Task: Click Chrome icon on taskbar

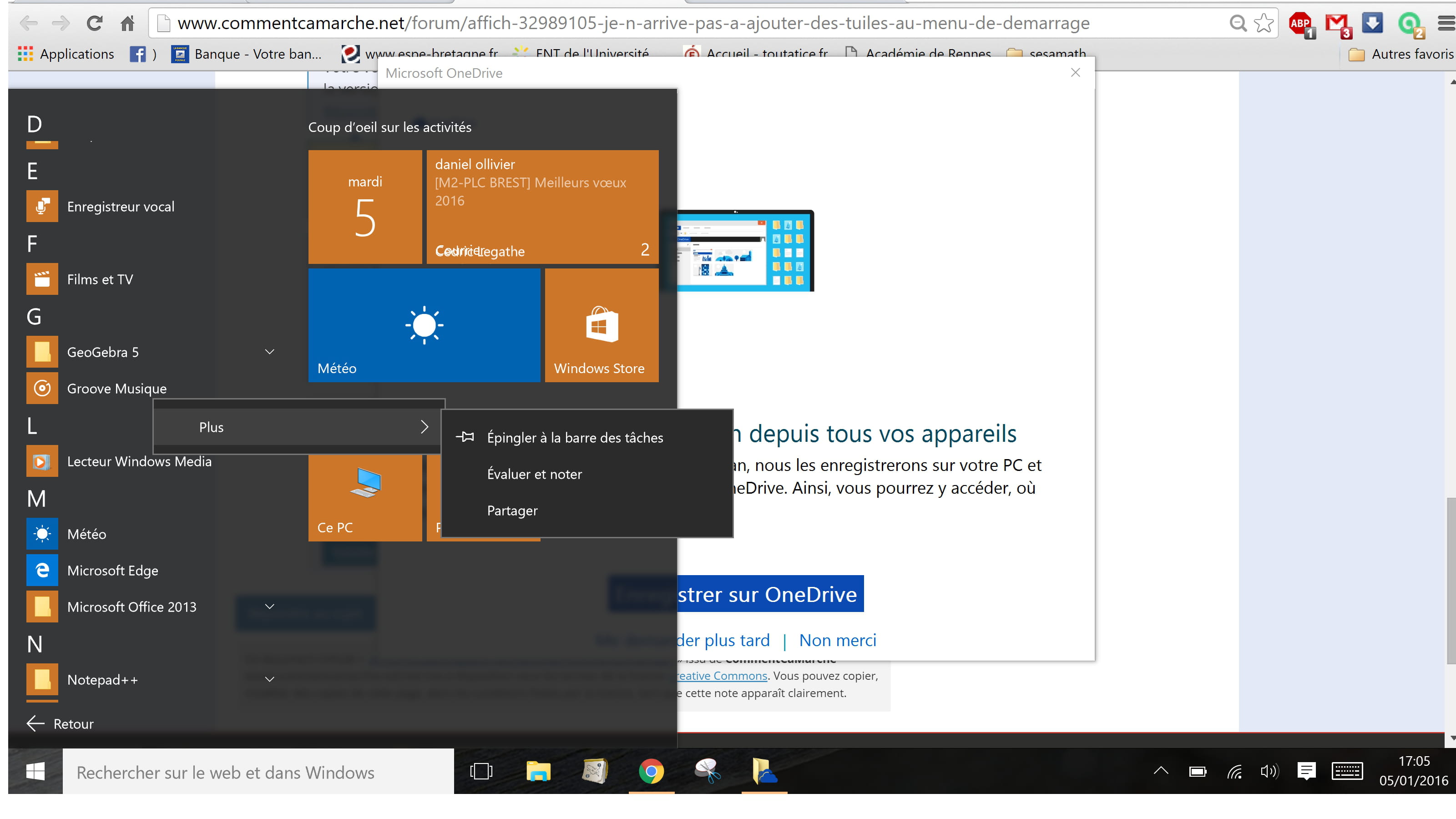Action: click(x=651, y=772)
